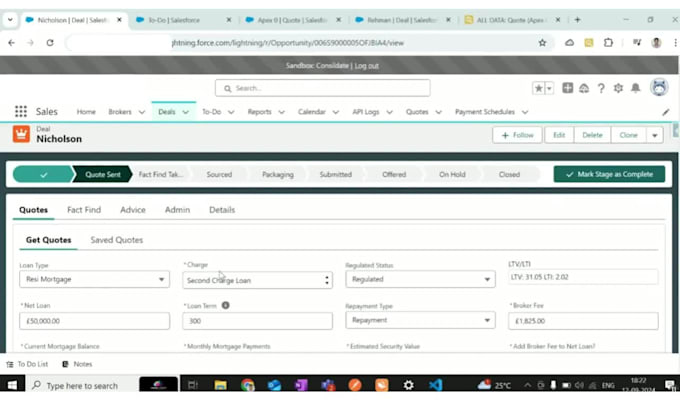Open Visual Studio Code from the taskbar
The height and width of the screenshot is (404, 680).
(435, 385)
